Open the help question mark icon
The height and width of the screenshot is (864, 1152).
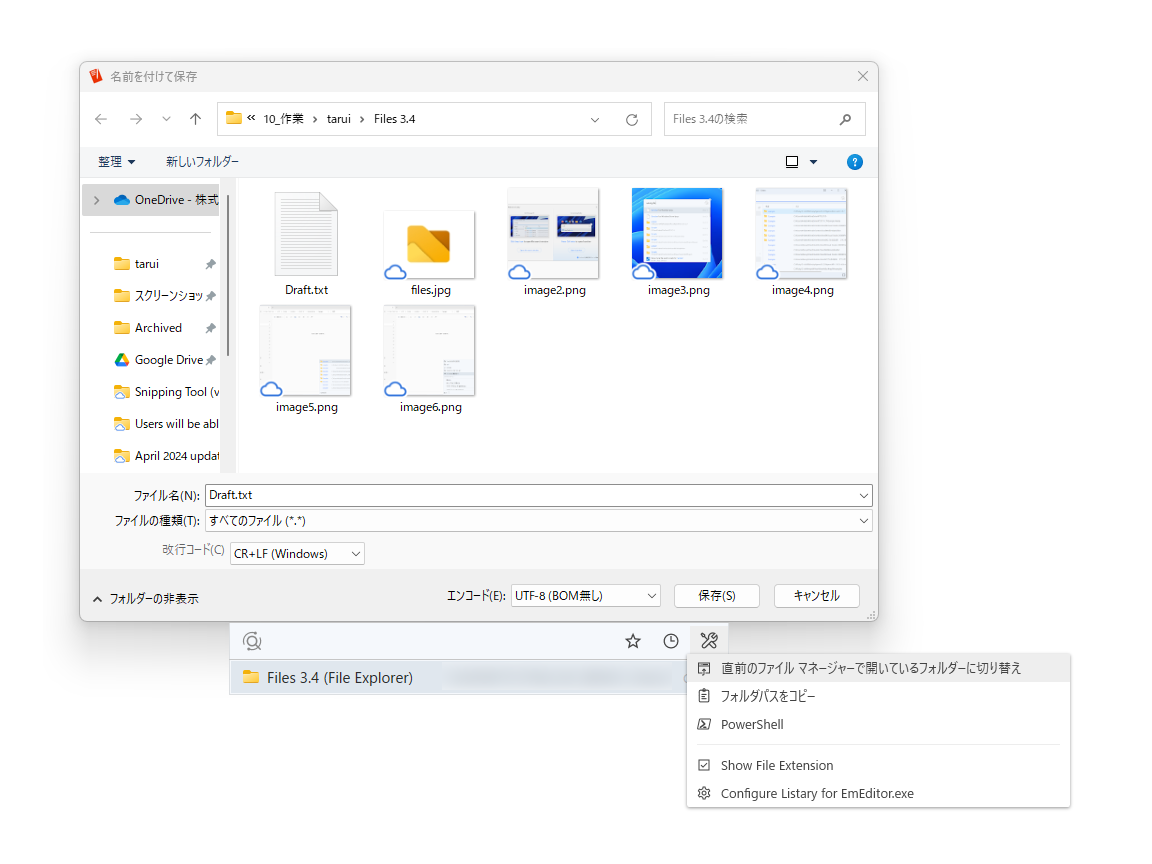(x=854, y=162)
